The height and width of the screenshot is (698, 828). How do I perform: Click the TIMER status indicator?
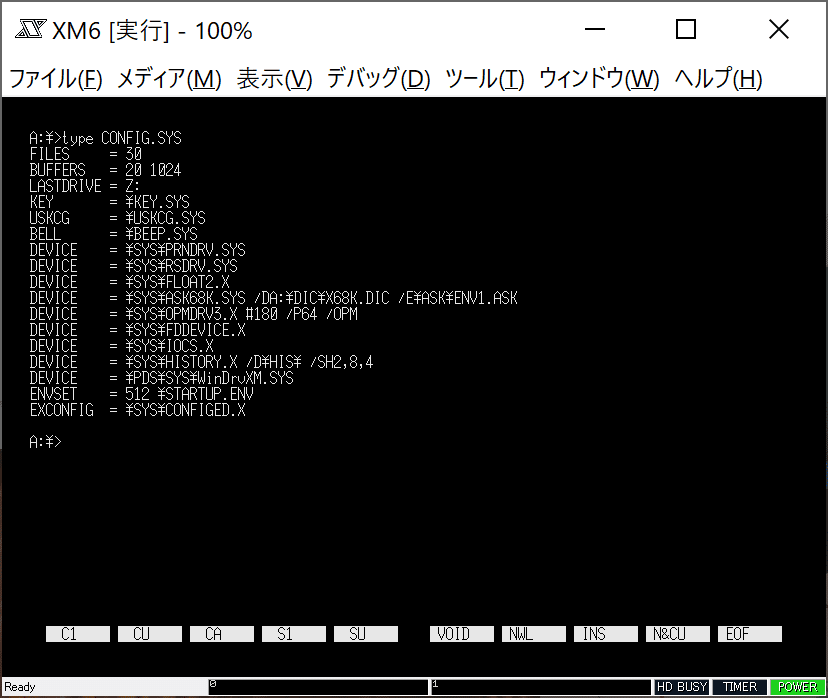740,687
